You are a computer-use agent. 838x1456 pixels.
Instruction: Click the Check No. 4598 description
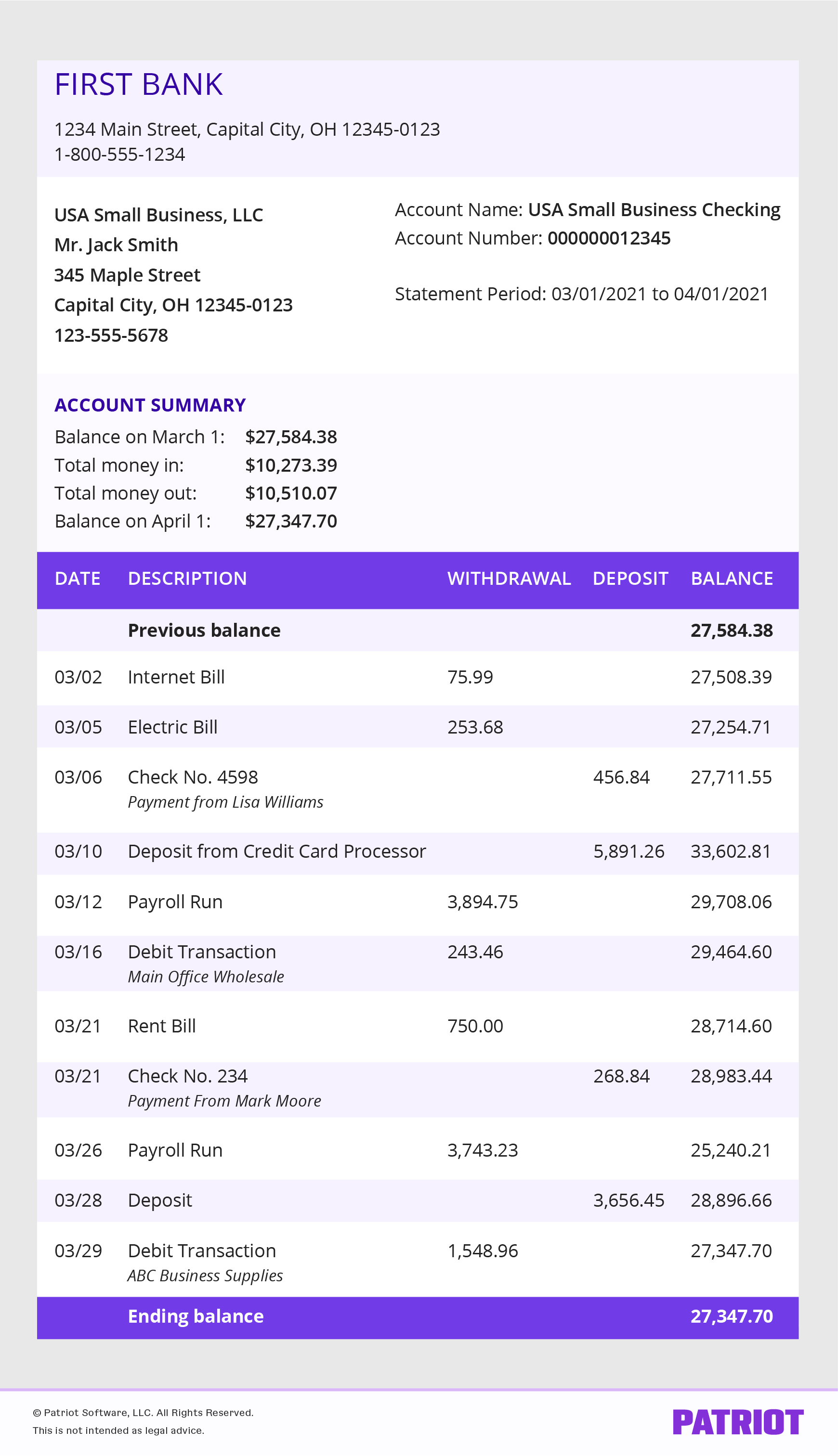click(x=192, y=776)
